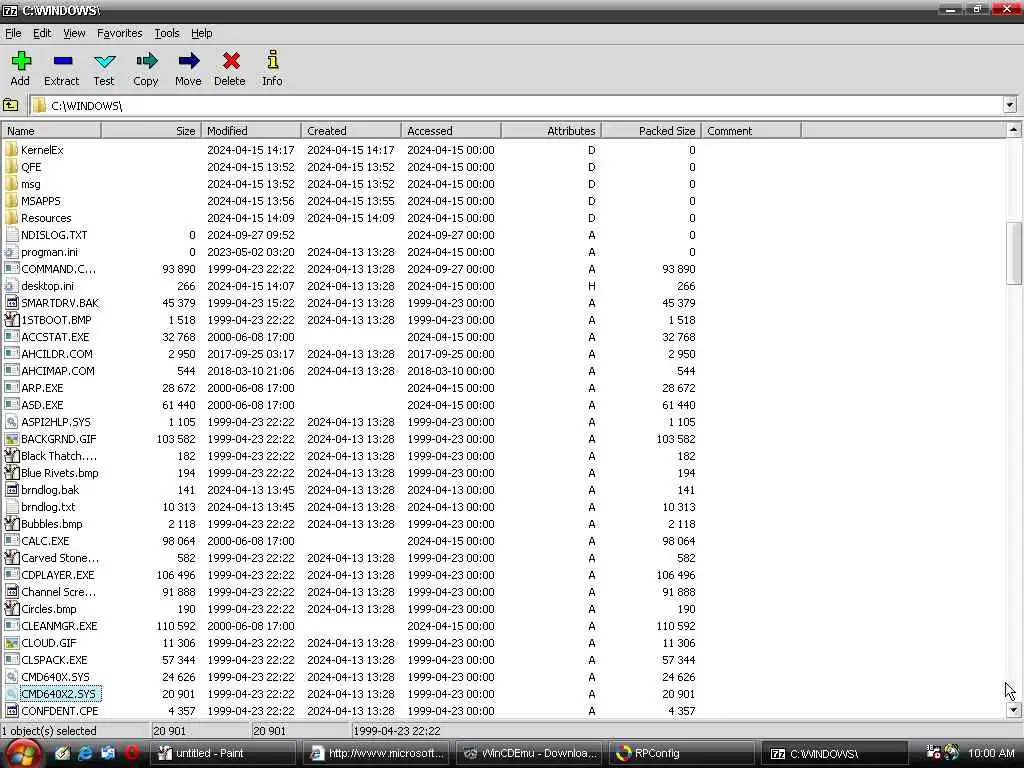Sort by the Modified column header
Viewport: 1024px width, 768px height.
tap(251, 131)
